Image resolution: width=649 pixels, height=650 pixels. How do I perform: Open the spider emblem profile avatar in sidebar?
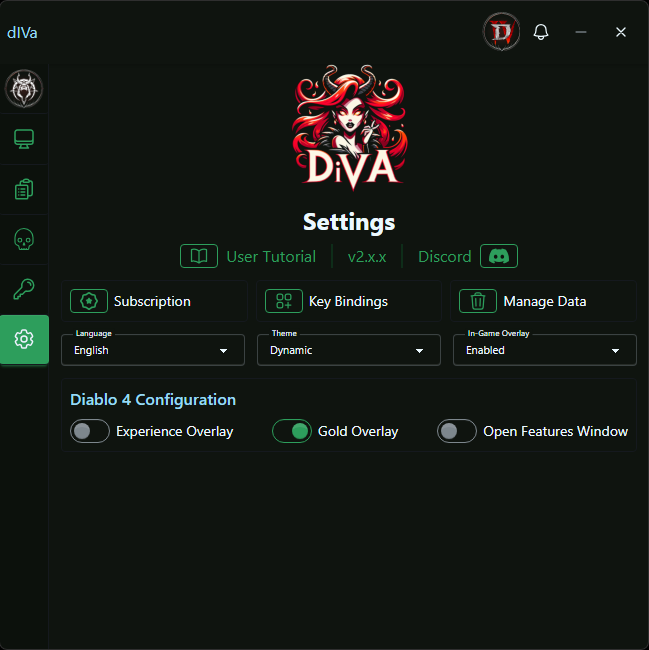24,89
